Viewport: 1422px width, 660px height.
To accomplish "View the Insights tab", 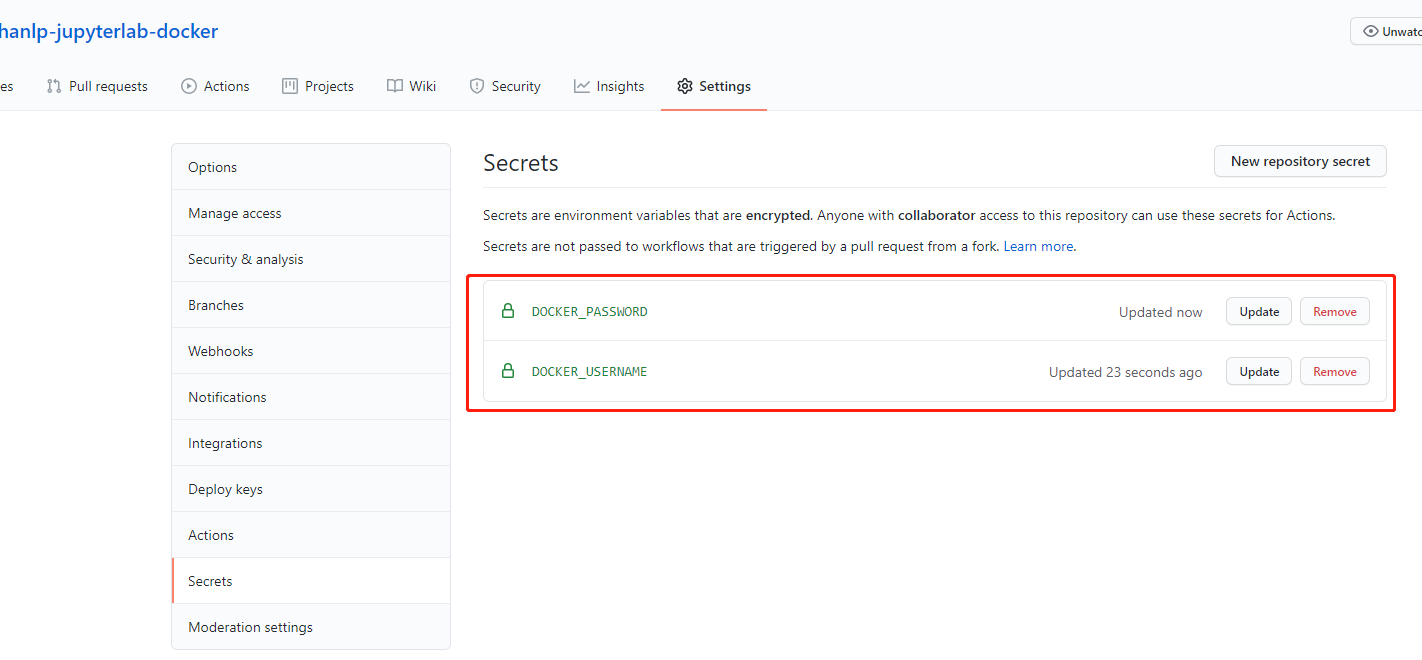I will coord(609,86).
